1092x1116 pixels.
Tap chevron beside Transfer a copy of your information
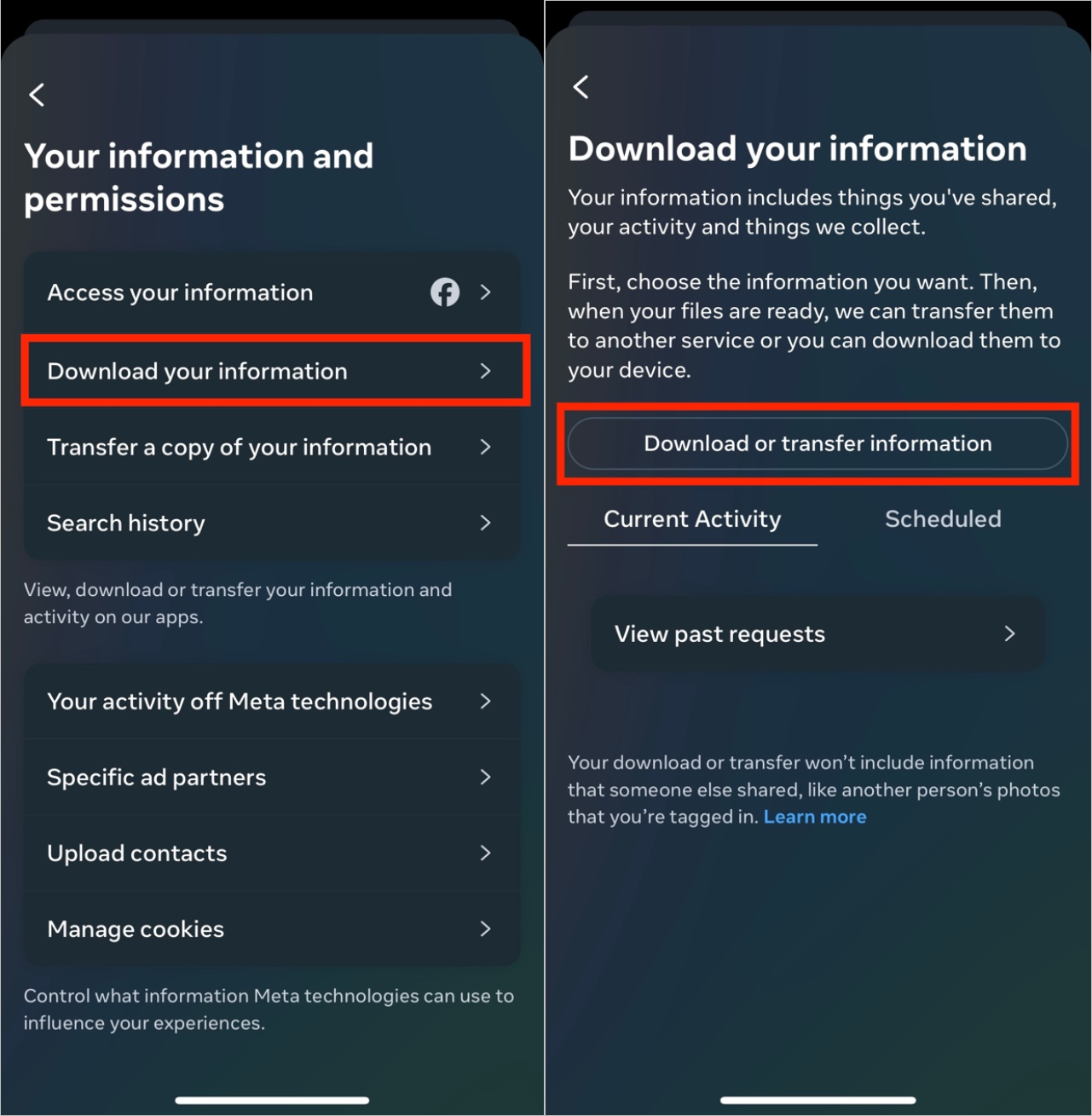(x=485, y=447)
